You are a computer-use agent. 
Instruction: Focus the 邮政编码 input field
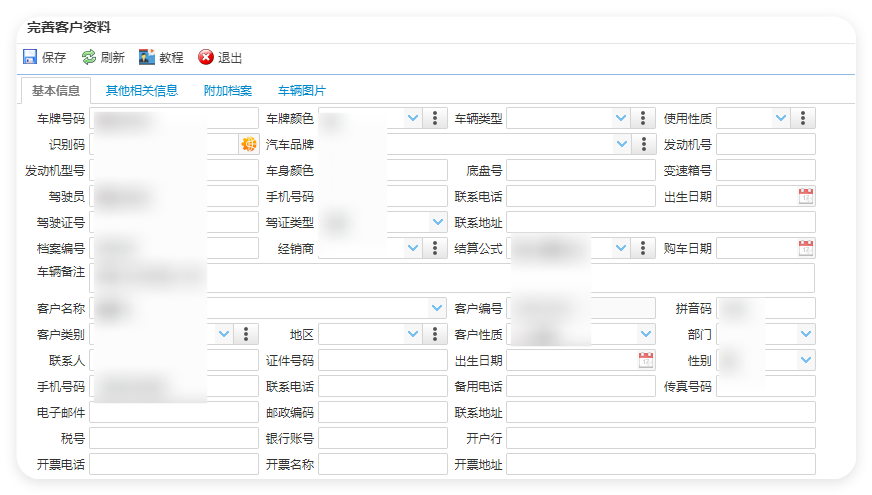click(x=383, y=412)
